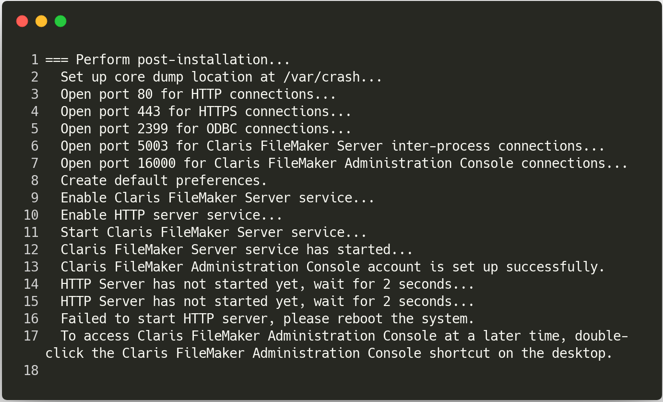Screen dimensions: 663x402
Task: Click 'Failed to start HTTP server' error line
Action: tap(267, 319)
